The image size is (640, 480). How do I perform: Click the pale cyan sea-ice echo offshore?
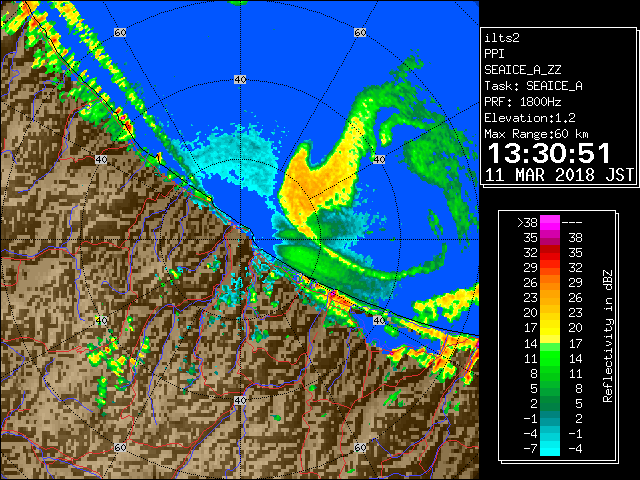241,159
